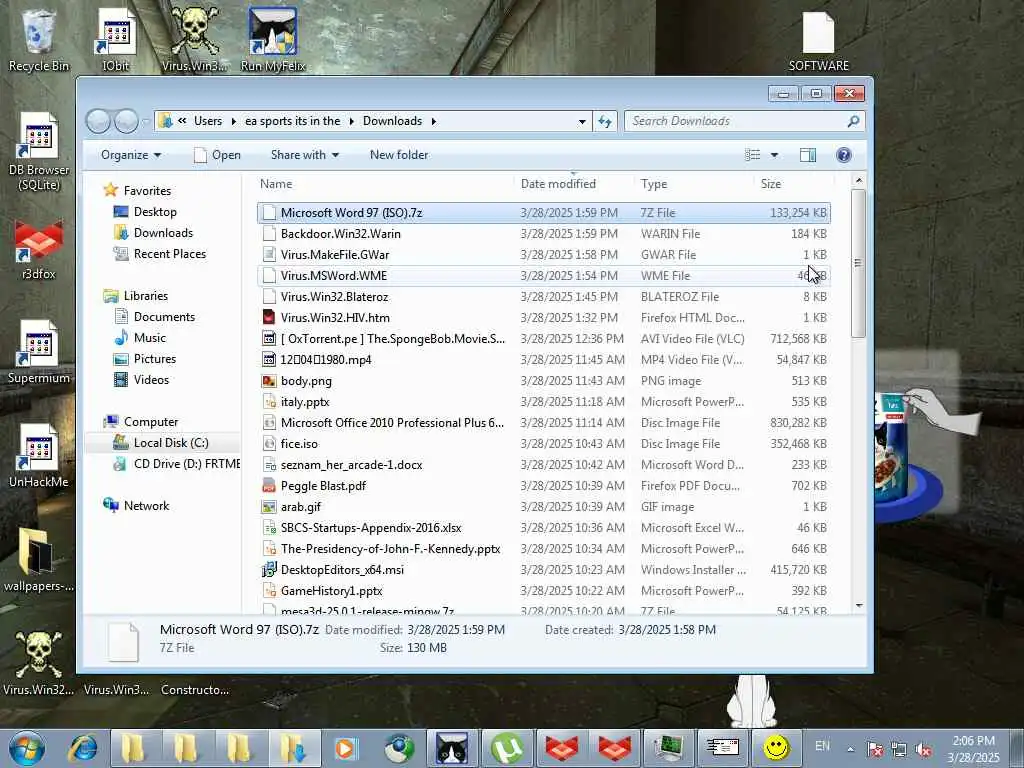Select Peggle Blast.pdf file icon
This screenshot has width=1024, height=768.
[269, 486]
